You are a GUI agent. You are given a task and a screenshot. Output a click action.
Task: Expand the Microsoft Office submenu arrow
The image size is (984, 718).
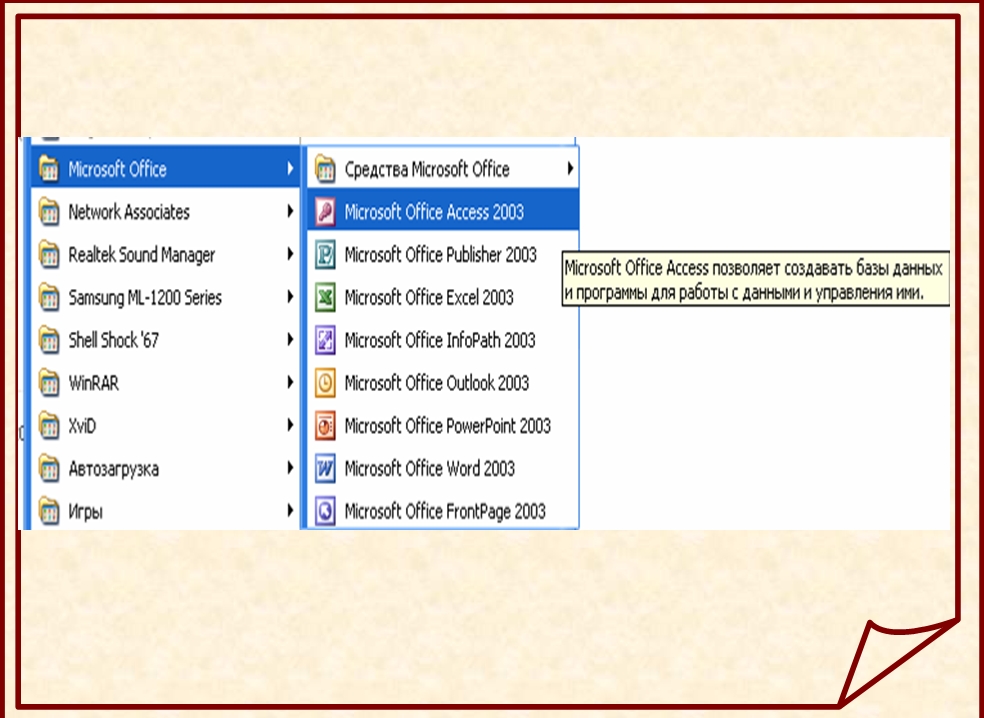coord(290,169)
